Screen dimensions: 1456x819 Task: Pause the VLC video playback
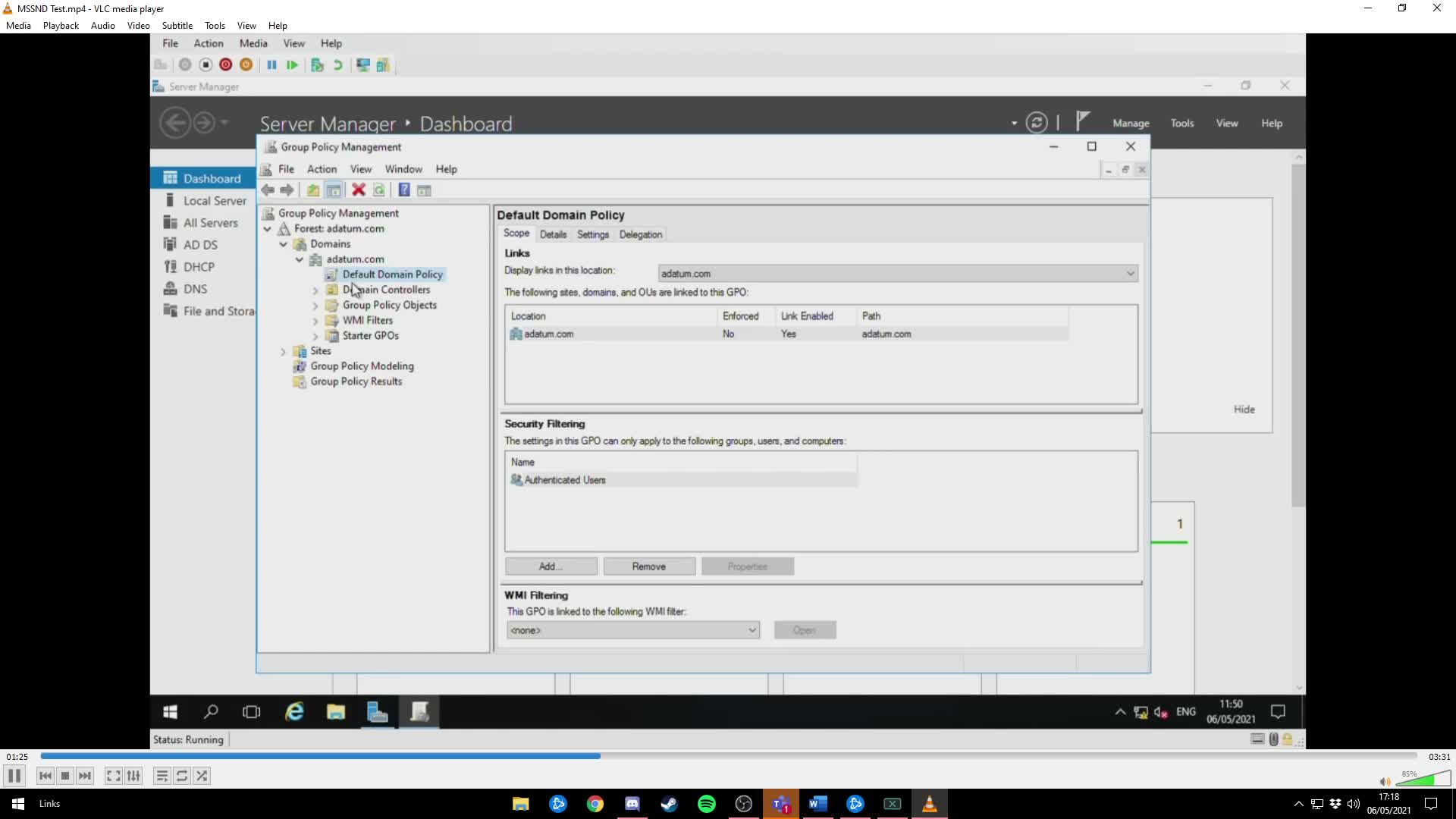tap(14, 776)
